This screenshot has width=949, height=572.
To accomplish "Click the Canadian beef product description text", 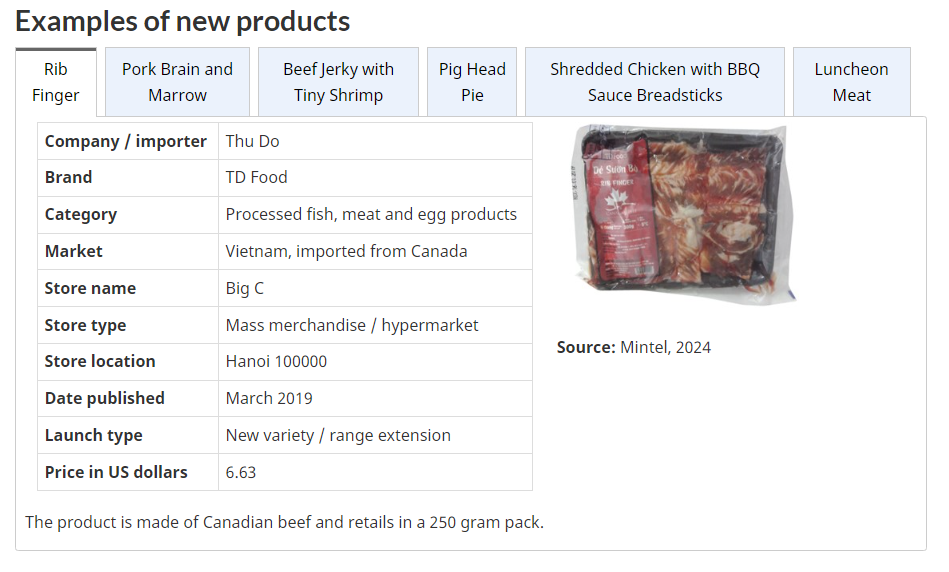I will 284,522.
